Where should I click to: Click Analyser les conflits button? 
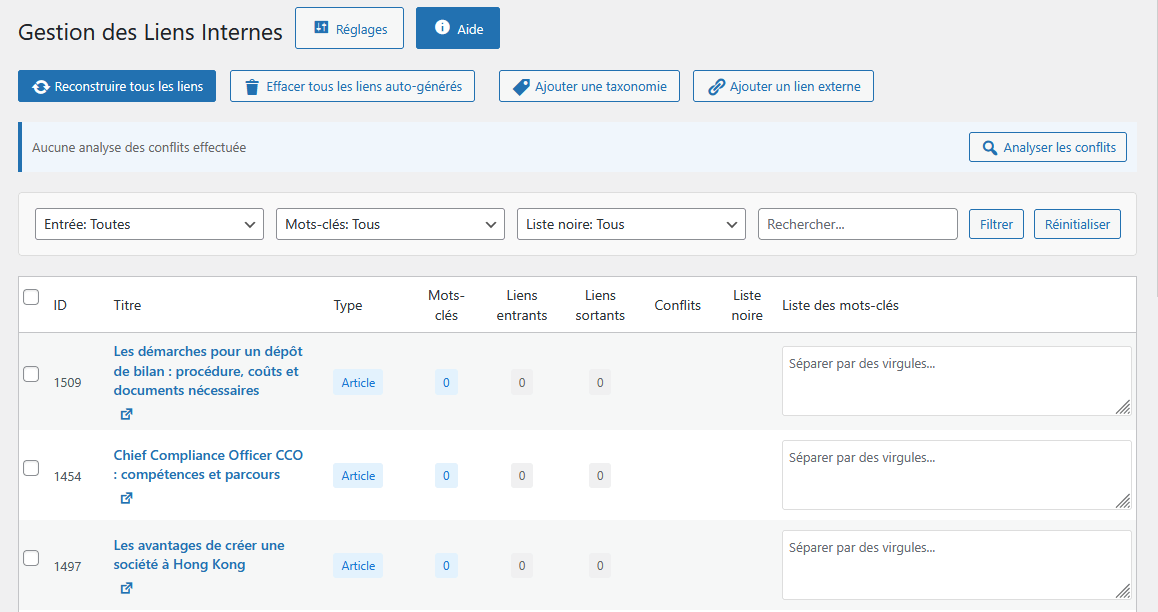click(1048, 148)
